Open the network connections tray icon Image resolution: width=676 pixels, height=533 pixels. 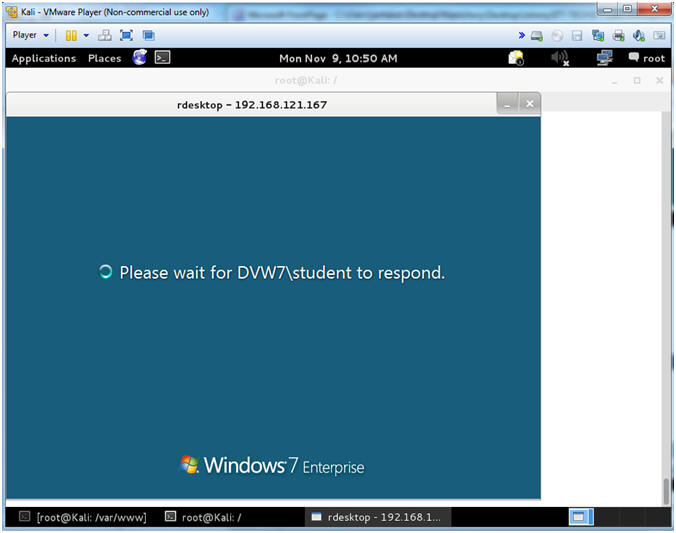[x=604, y=58]
